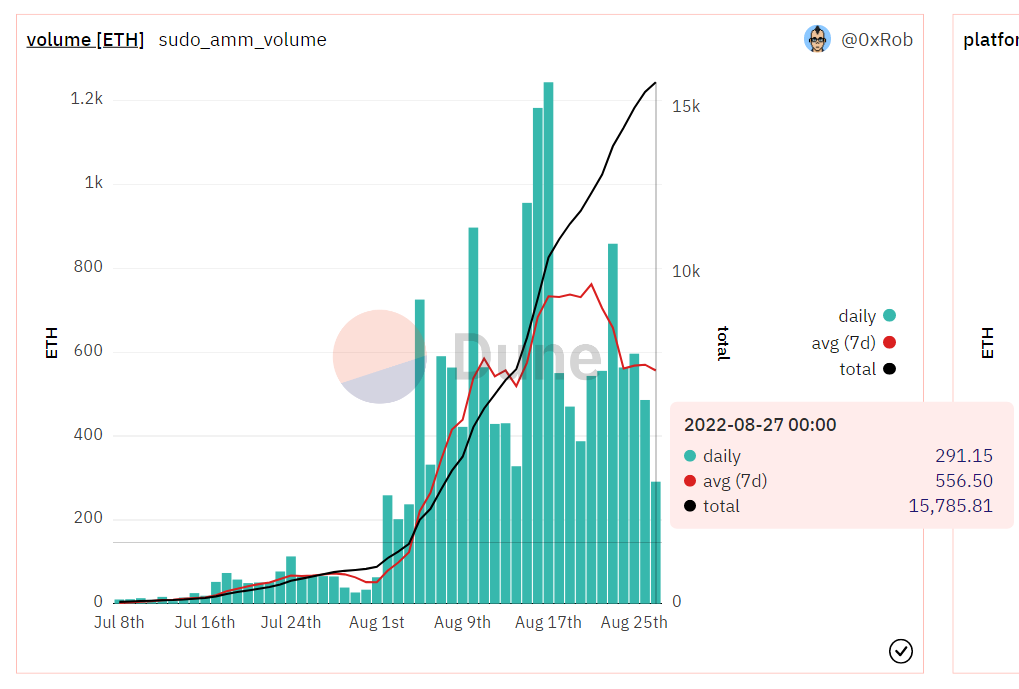
Task: Open the 'volume [ETH]' title link
Action: coord(85,40)
